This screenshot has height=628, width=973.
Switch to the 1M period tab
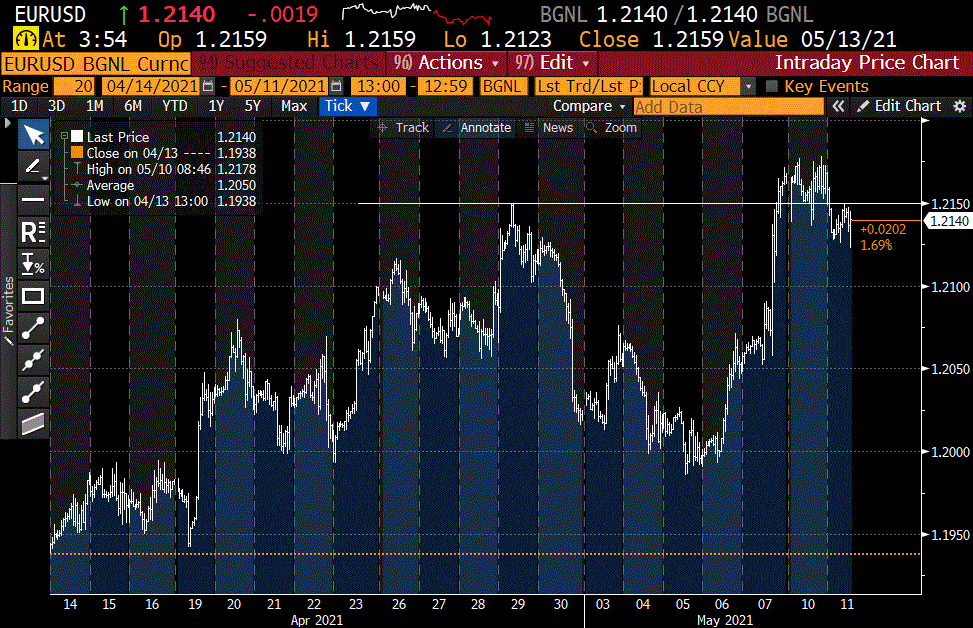95,106
